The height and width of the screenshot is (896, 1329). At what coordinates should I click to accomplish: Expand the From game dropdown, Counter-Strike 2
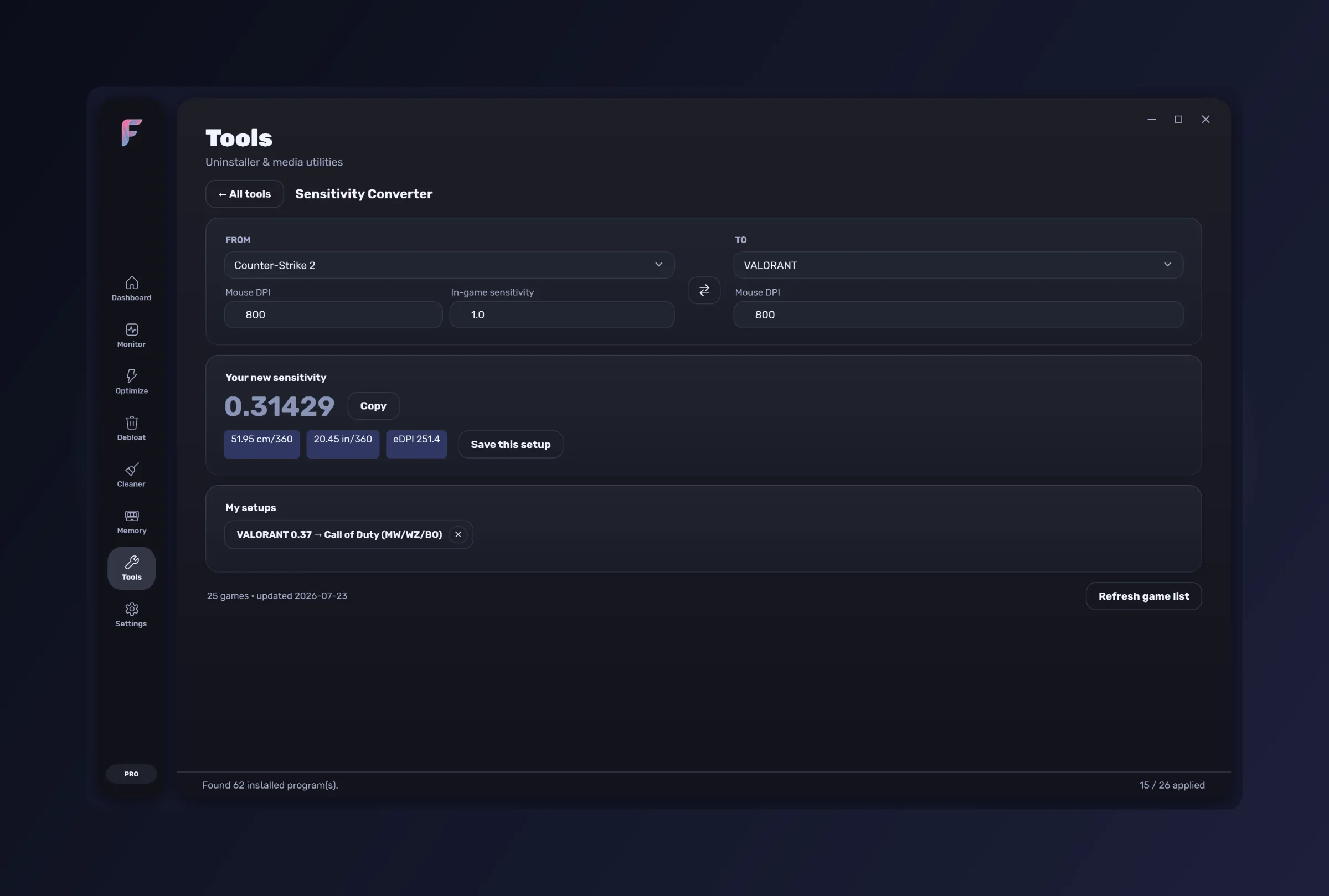click(x=449, y=265)
